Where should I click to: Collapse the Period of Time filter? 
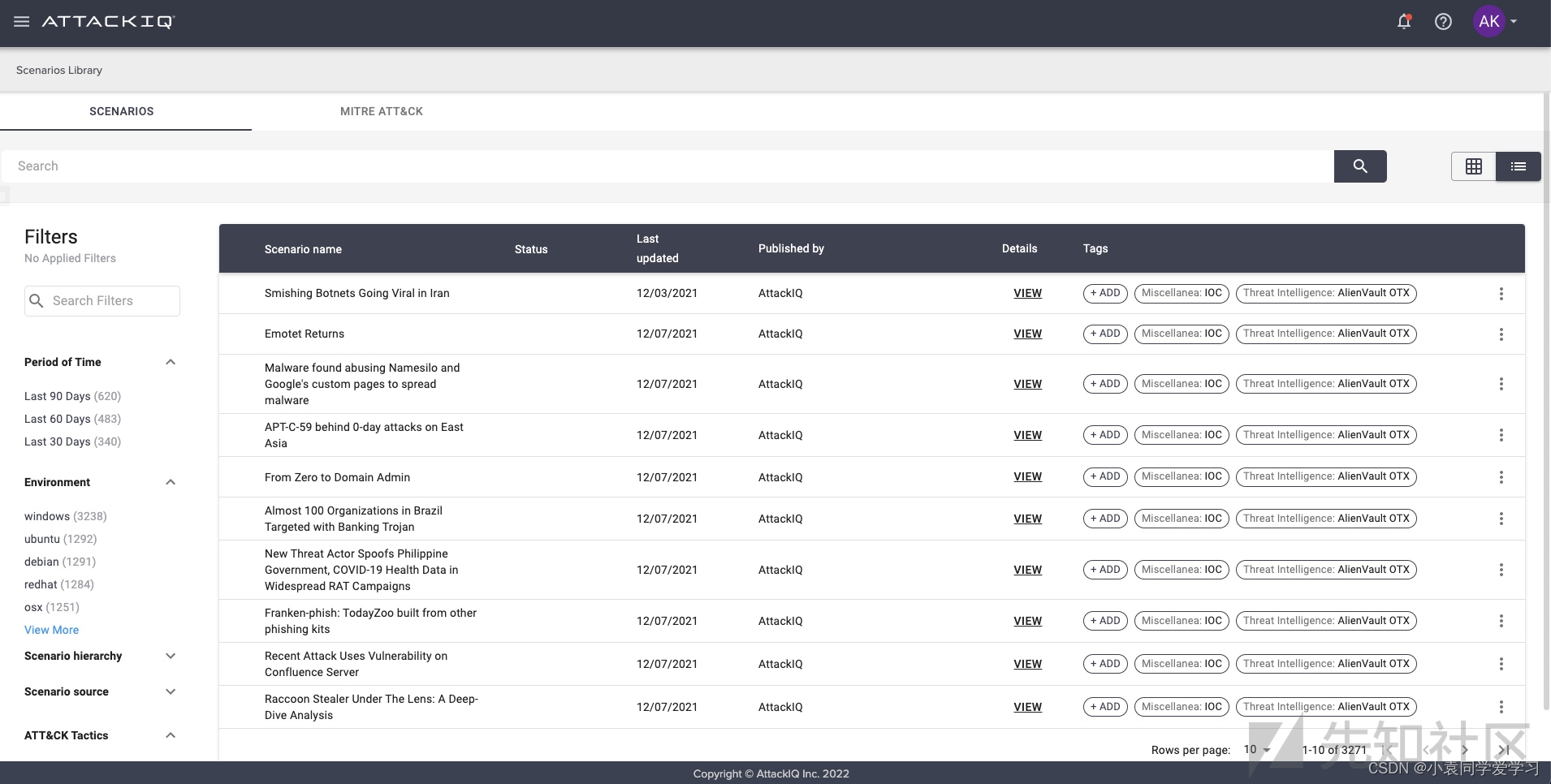[x=171, y=362]
